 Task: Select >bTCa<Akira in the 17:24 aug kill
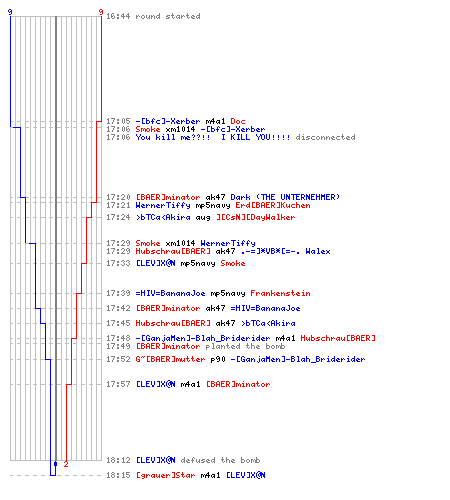tap(163, 217)
